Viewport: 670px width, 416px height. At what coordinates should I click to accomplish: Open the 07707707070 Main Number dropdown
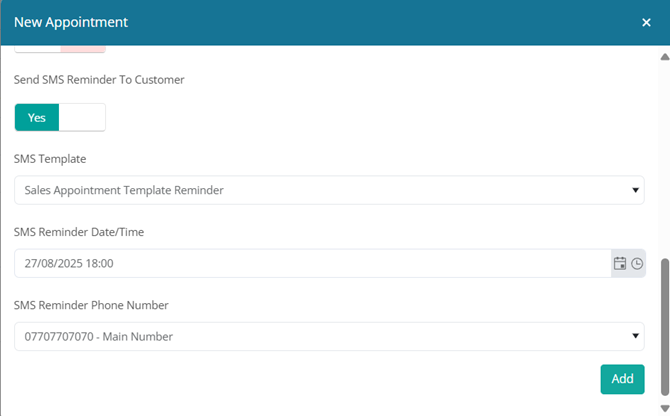[x=329, y=337]
